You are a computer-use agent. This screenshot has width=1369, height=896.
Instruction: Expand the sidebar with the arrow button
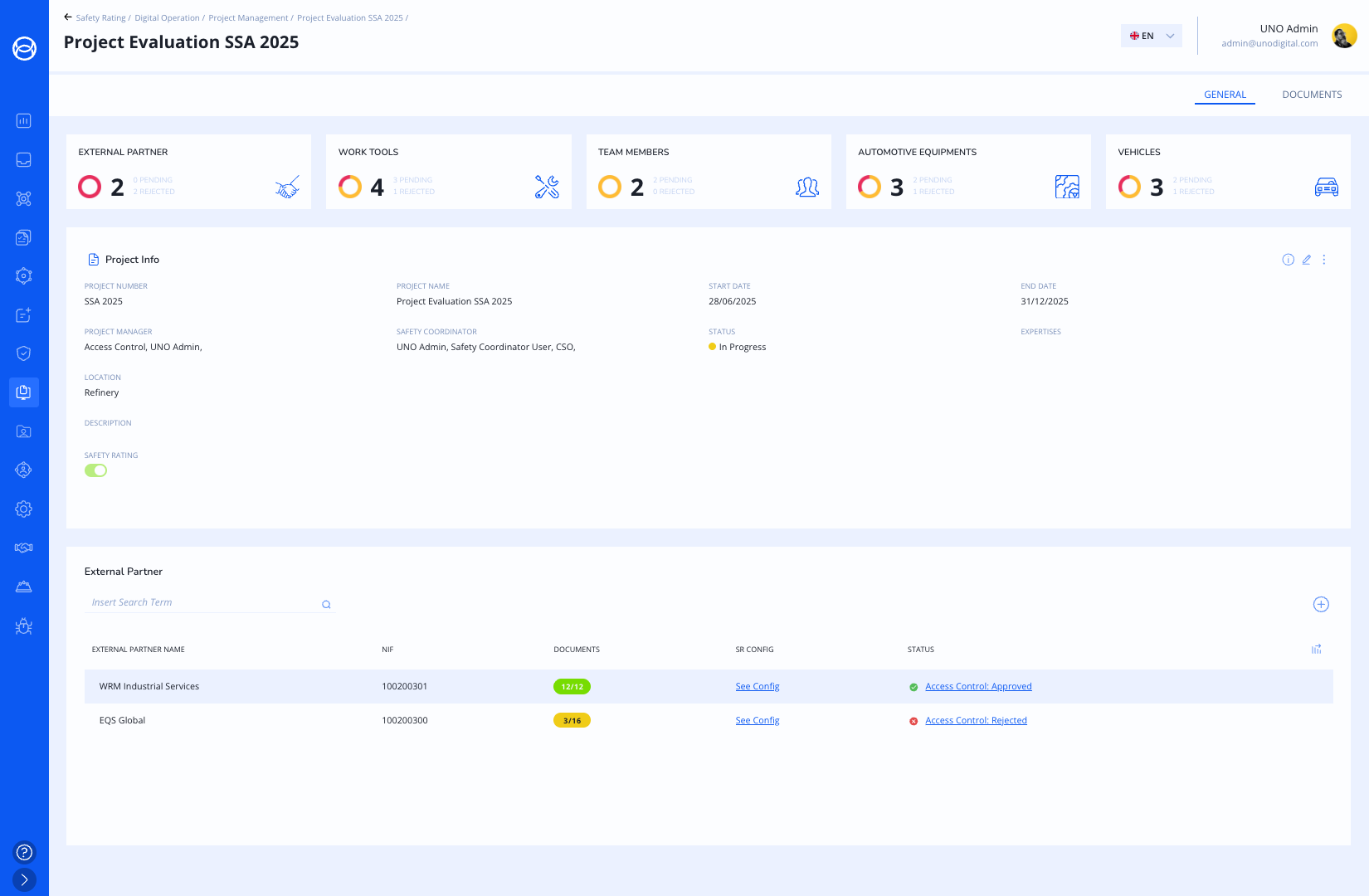click(24, 879)
